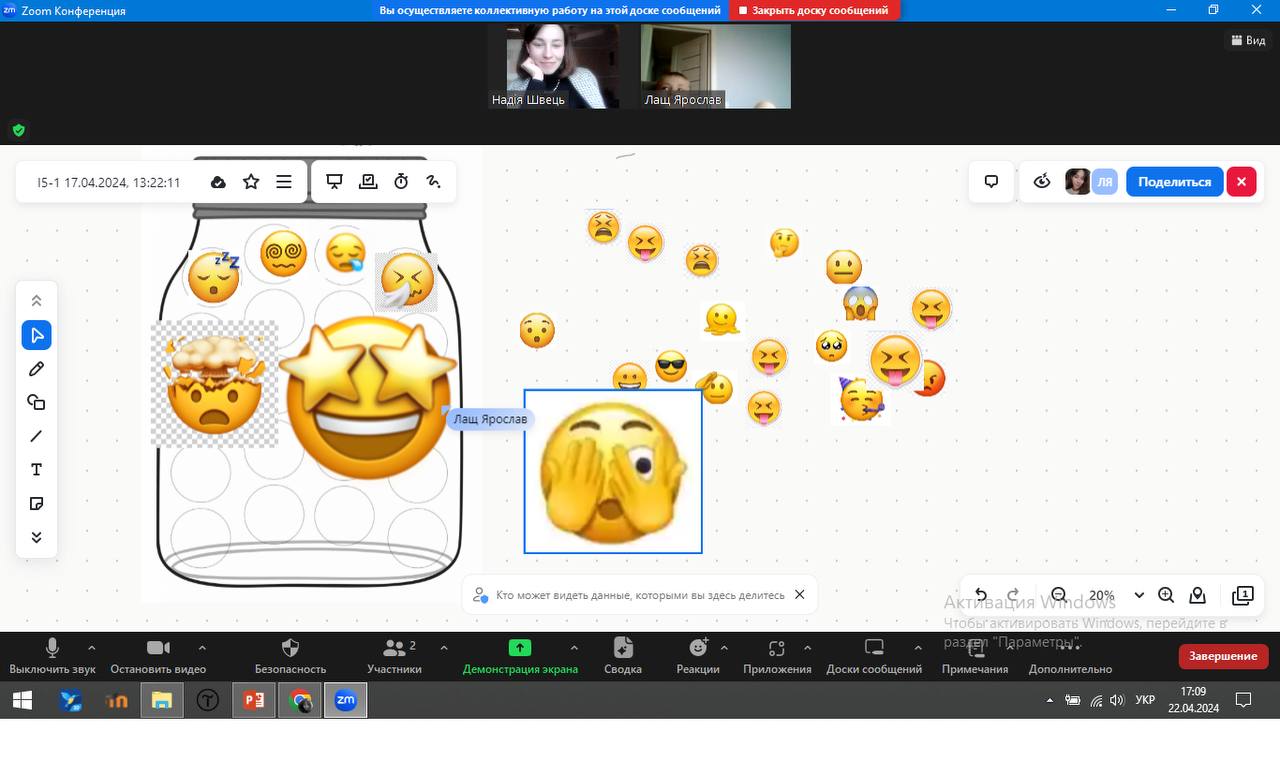Mute microphone with Выключить звук
Viewport: 1280px width, 760px height.
[52, 656]
